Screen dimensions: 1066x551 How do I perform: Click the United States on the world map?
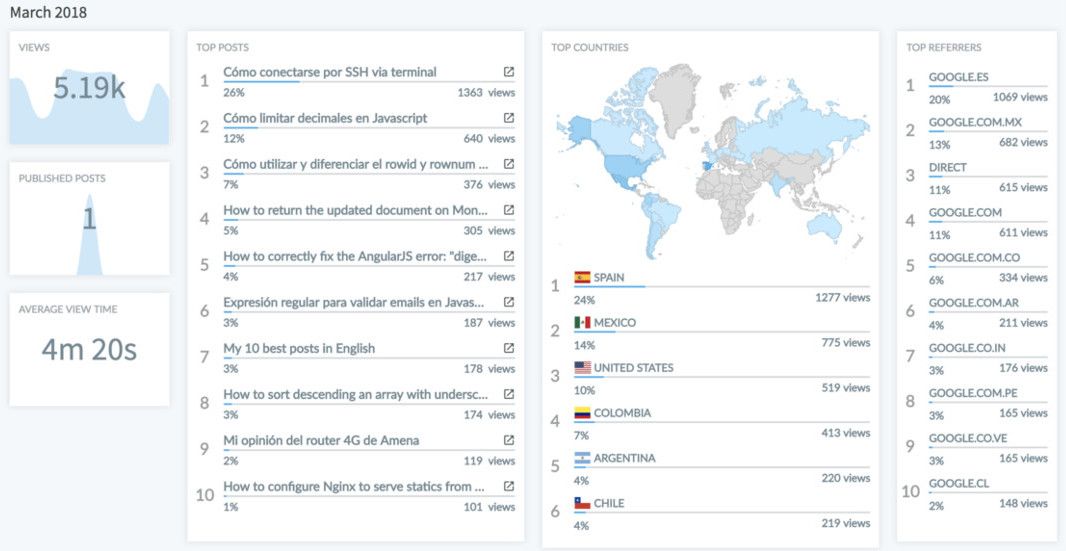(627, 167)
